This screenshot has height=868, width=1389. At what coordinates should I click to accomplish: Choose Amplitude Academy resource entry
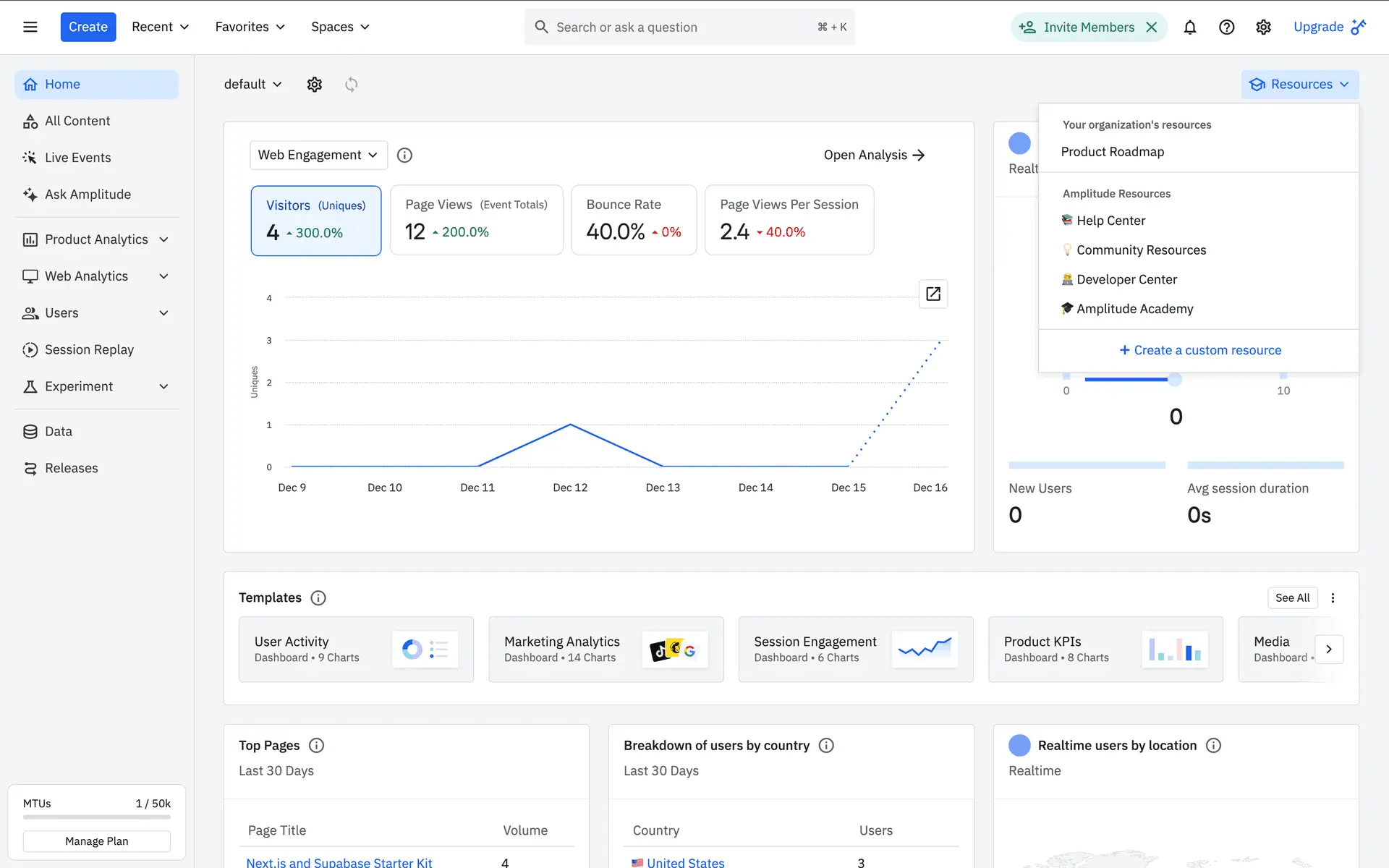[1134, 309]
